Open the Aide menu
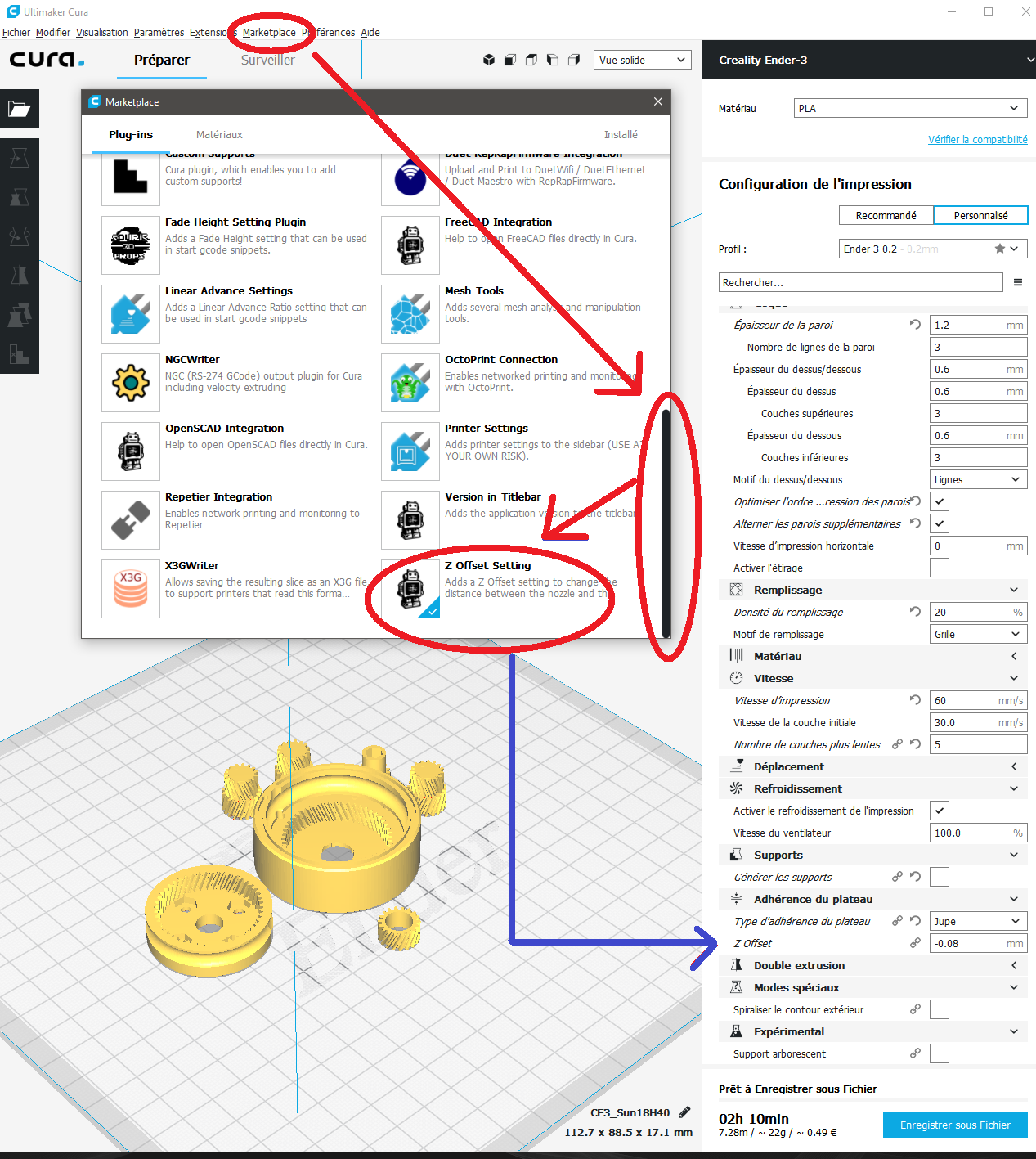The width and height of the screenshot is (1036, 1159). click(x=370, y=33)
